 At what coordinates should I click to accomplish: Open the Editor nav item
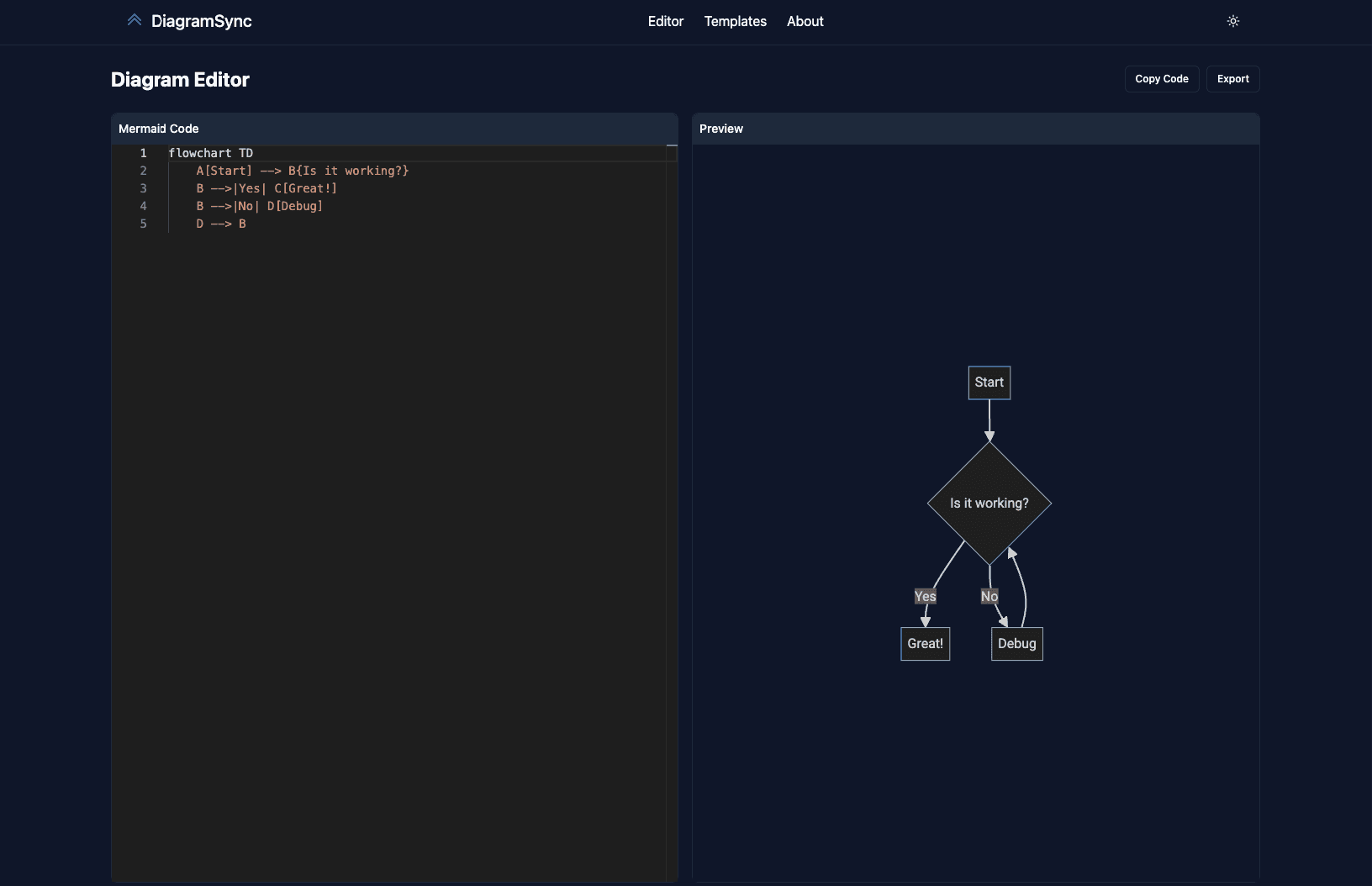(x=666, y=21)
